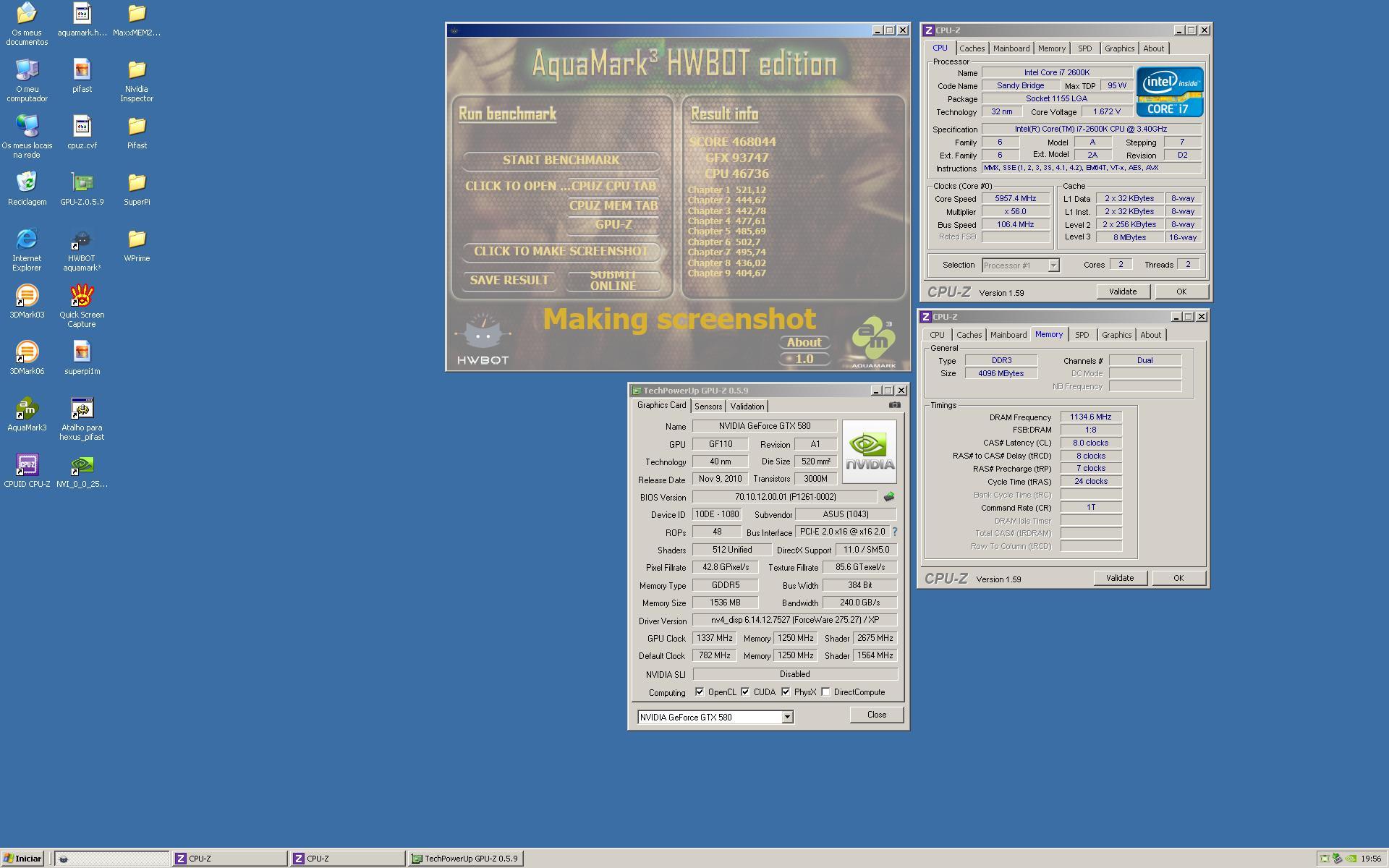
Task: Click the Intel Core i7 logo in CPU-Z
Action: pyautogui.click(x=1169, y=92)
